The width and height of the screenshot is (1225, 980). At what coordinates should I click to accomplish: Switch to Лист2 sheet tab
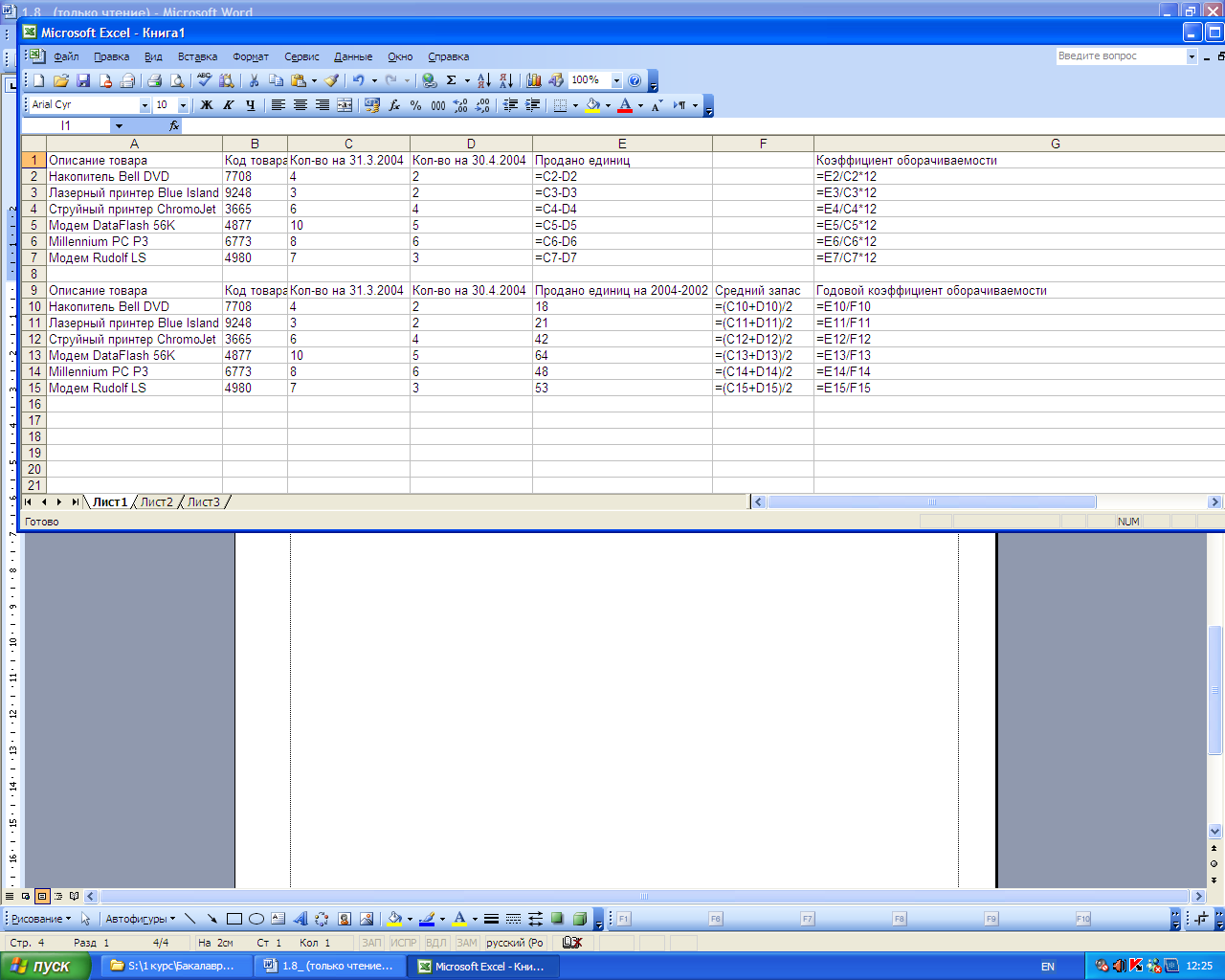(x=157, y=501)
